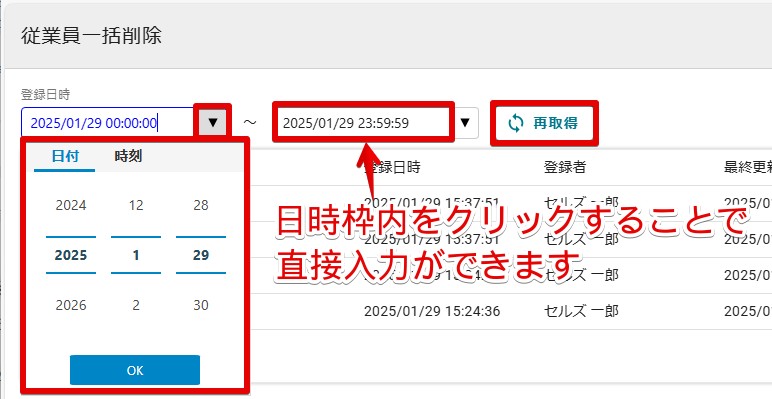Click the start datetime field 2025/01/29 00:00:00
This screenshot has height=399, width=772.
109,123
